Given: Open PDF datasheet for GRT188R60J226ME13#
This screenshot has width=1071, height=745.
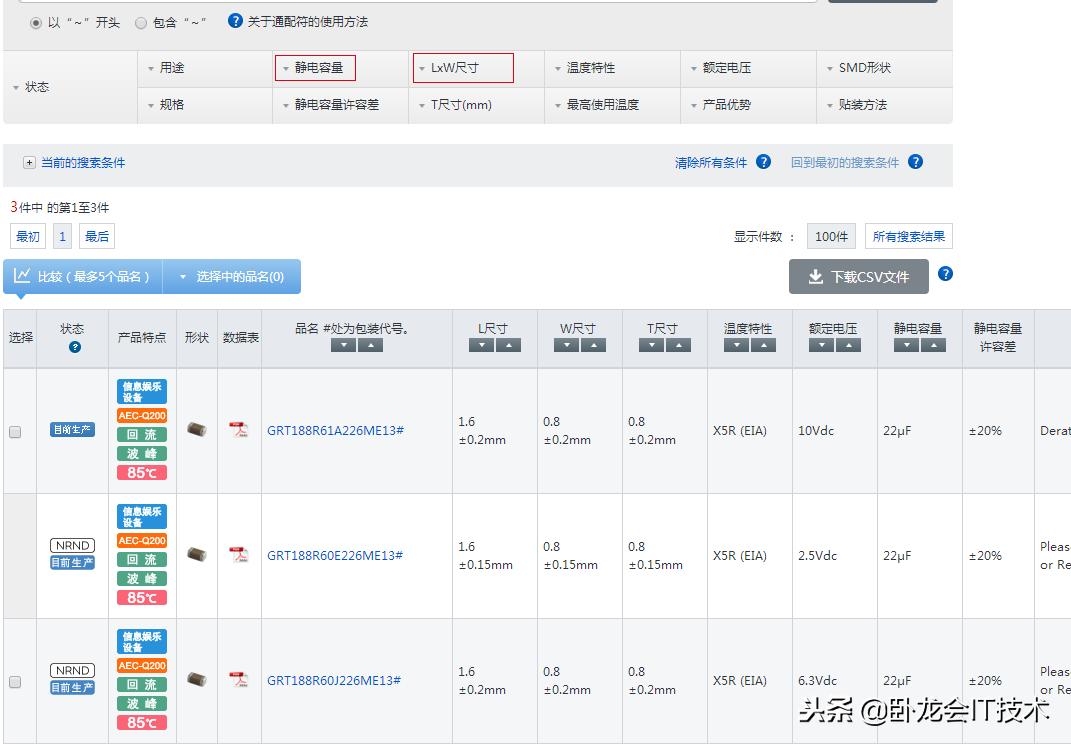Looking at the screenshot, I should pos(239,680).
